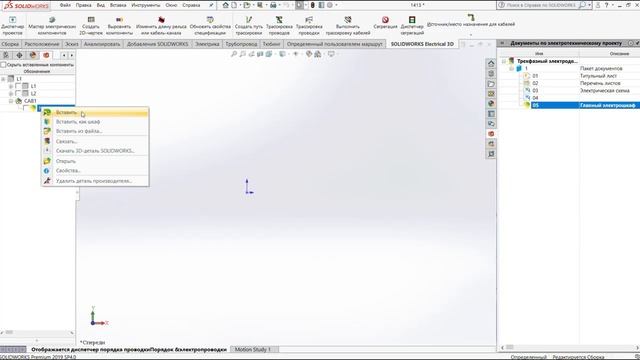Switch to first left-panel manager tab icon
The width and height of the screenshot is (640, 360).
6,55
